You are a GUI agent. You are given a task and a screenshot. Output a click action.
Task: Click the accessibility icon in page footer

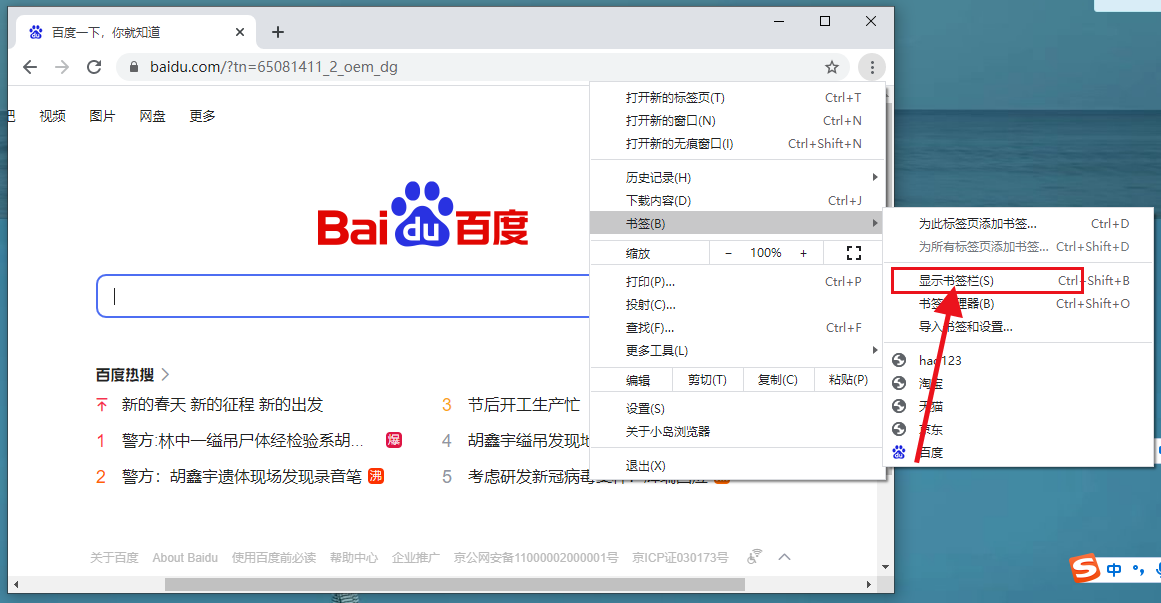coord(755,557)
